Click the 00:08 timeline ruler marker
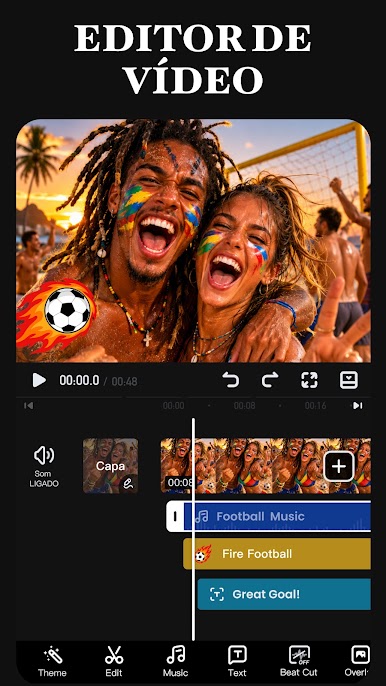This screenshot has height=686, width=386. [244, 406]
